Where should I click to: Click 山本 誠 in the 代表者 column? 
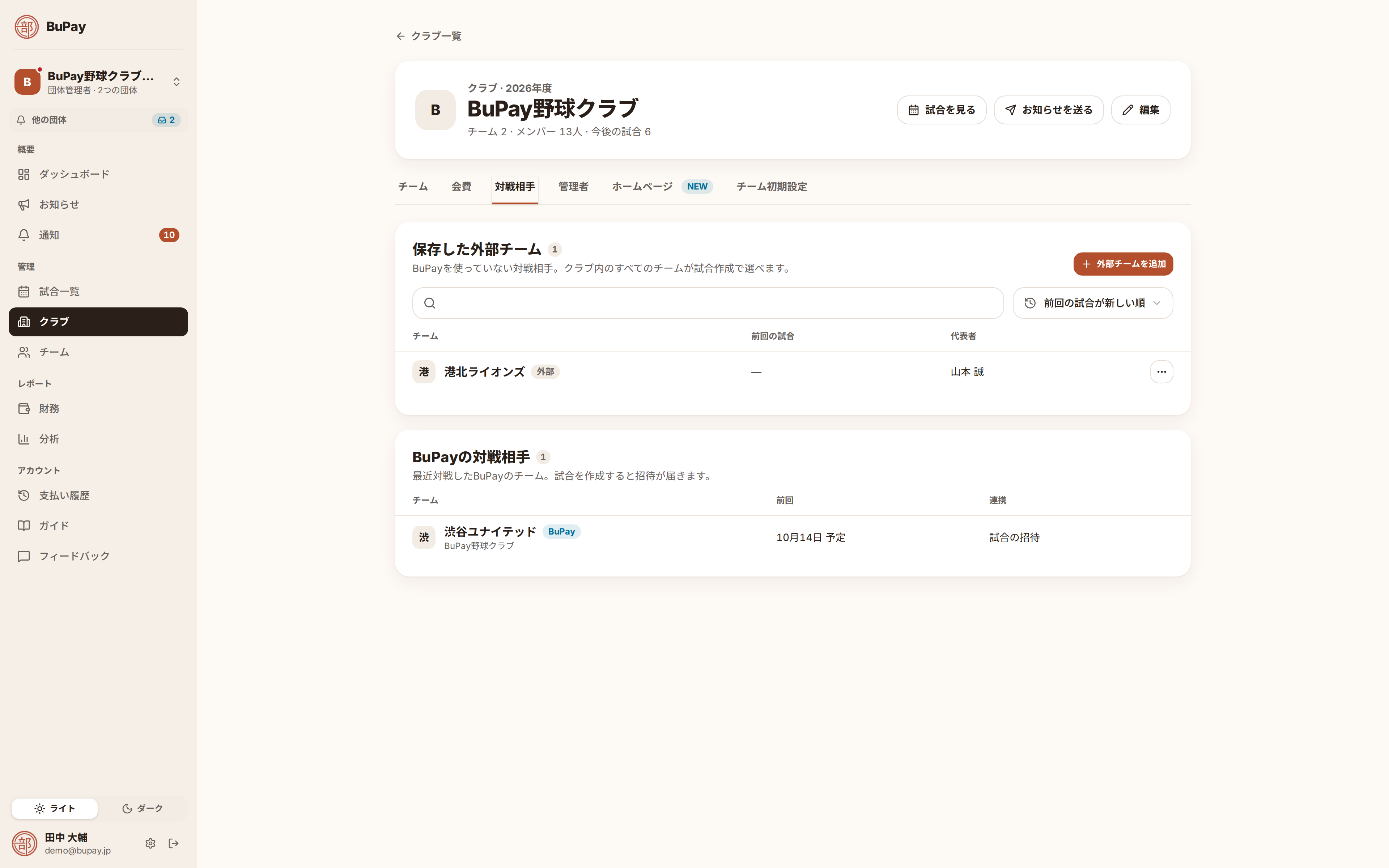pyautogui.click(x=967, y=372)
